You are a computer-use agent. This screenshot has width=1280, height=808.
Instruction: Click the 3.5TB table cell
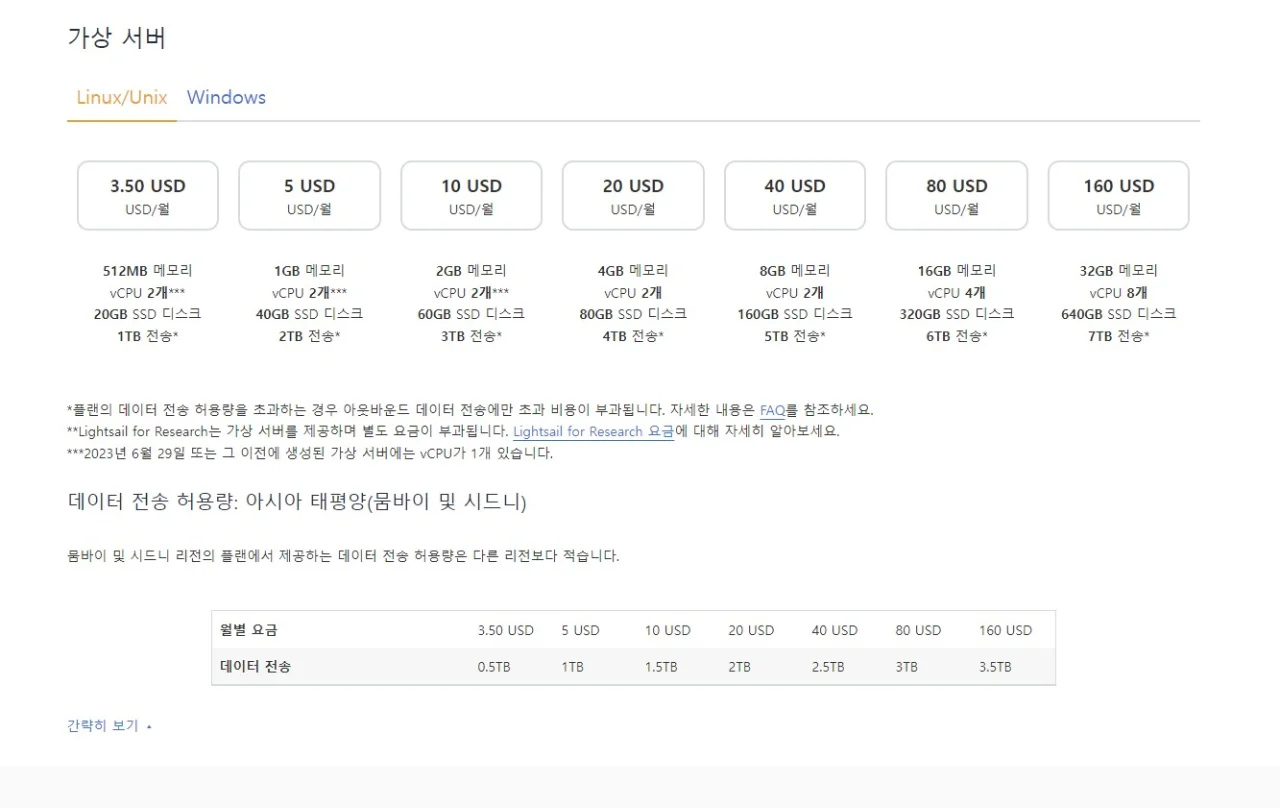click(x=995, y=667)
